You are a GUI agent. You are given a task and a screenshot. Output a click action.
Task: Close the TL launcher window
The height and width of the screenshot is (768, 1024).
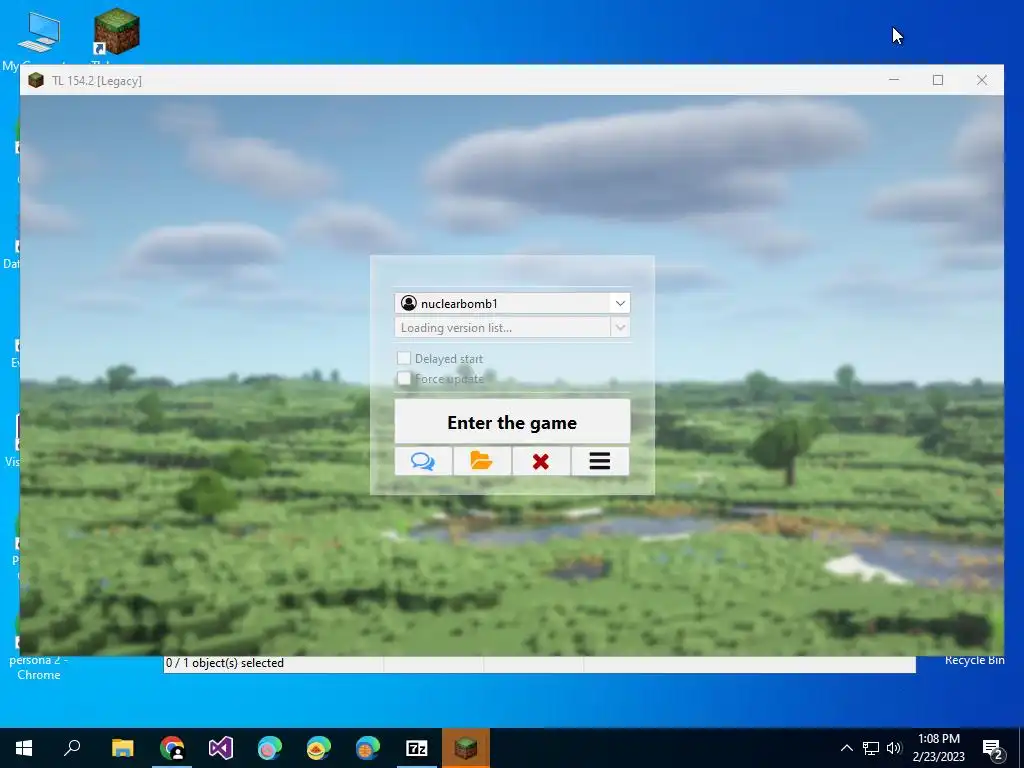coord(982,80)
